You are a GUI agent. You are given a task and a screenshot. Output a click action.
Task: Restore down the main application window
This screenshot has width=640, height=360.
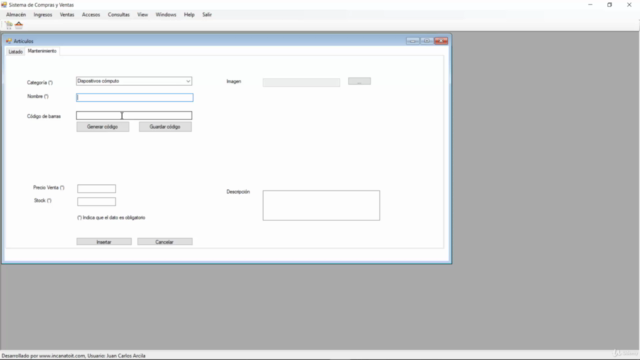(x=609, y=5)
